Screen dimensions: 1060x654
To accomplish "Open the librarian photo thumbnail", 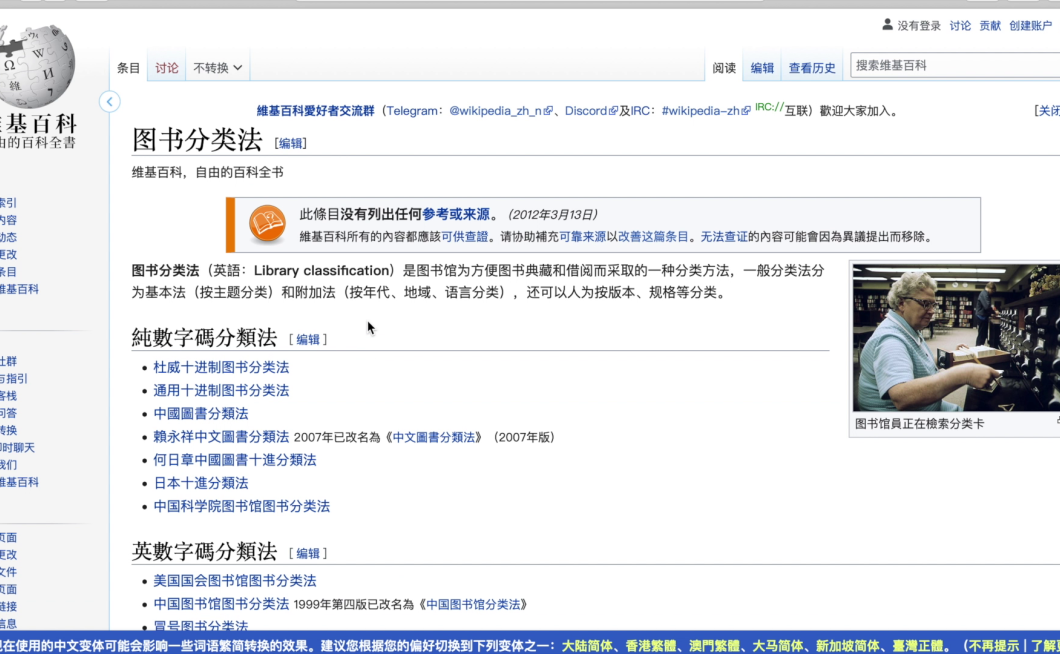I will tap(955, 337).
